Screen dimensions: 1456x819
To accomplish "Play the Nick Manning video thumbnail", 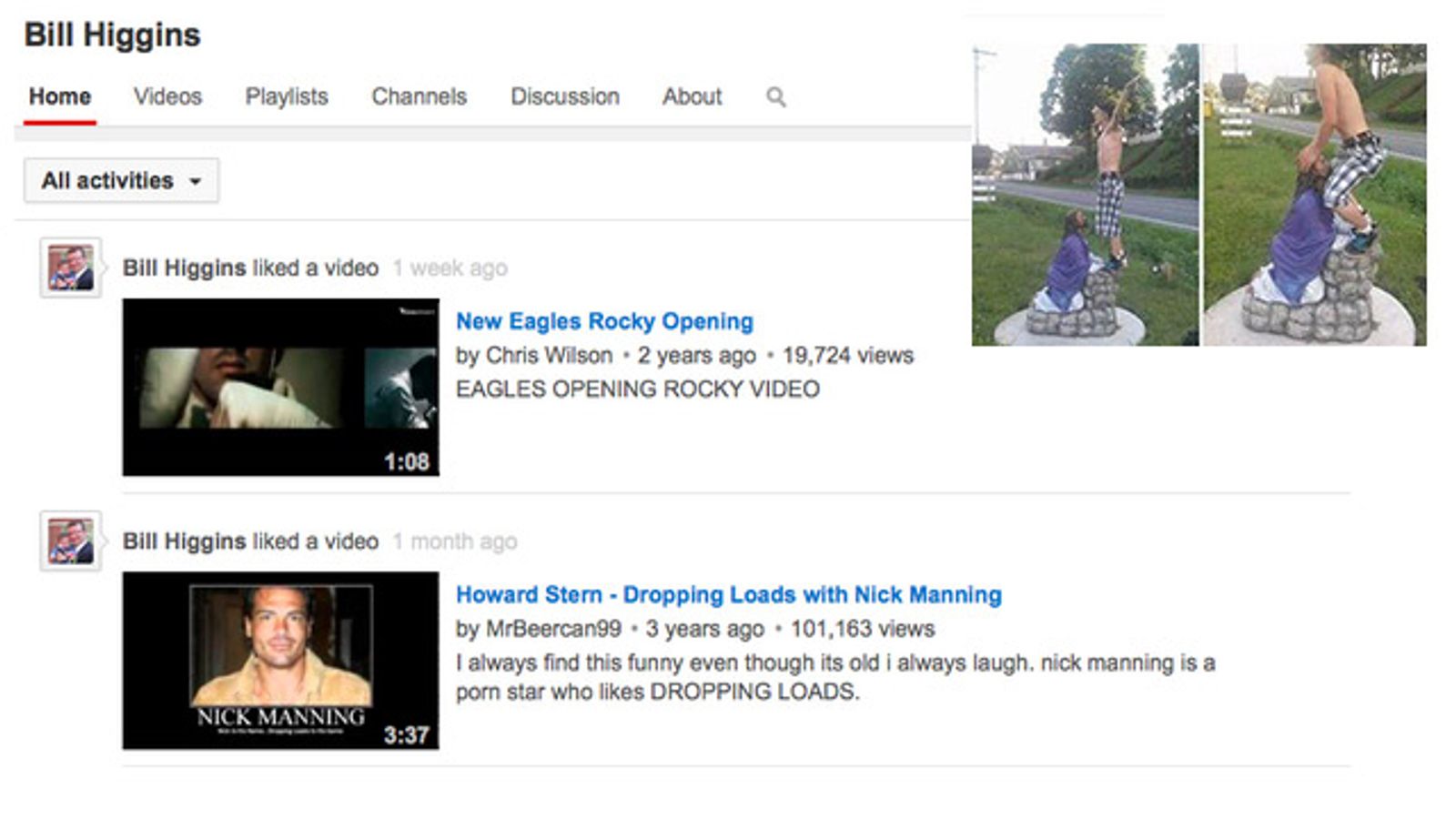I will [280, 660].
